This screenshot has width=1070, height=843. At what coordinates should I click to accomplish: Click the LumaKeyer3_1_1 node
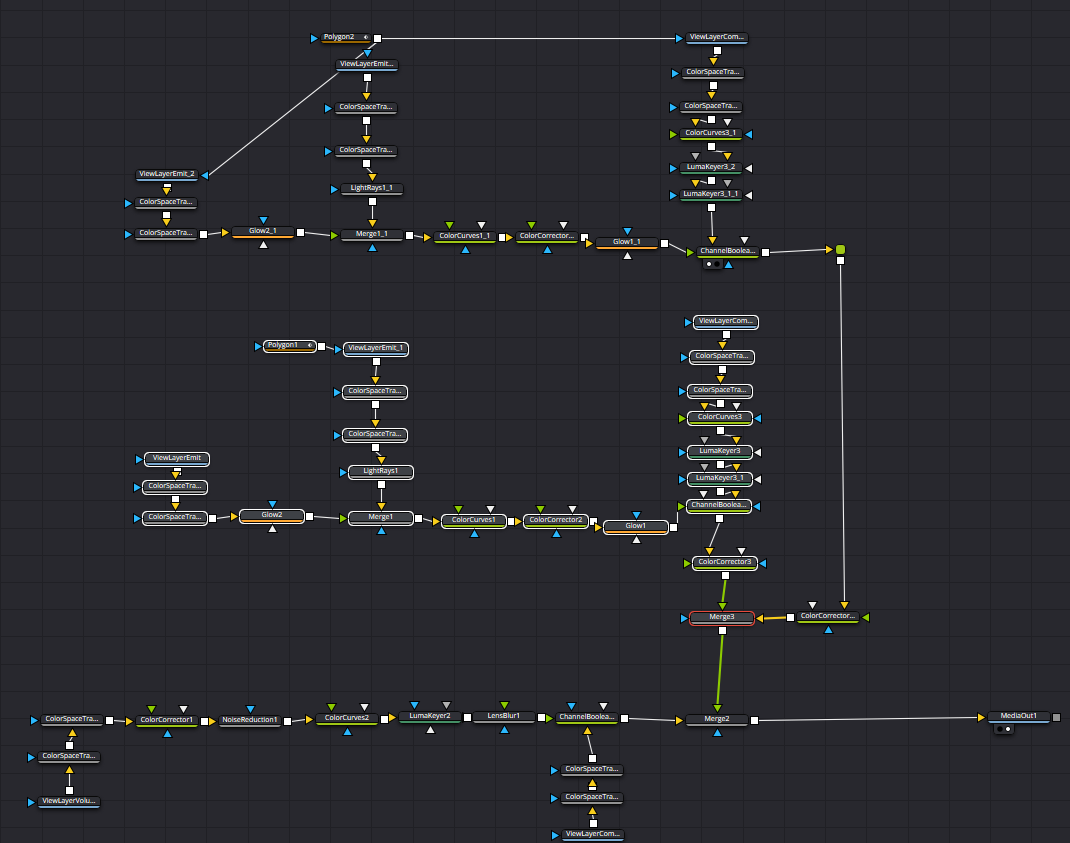pos(711,195)
